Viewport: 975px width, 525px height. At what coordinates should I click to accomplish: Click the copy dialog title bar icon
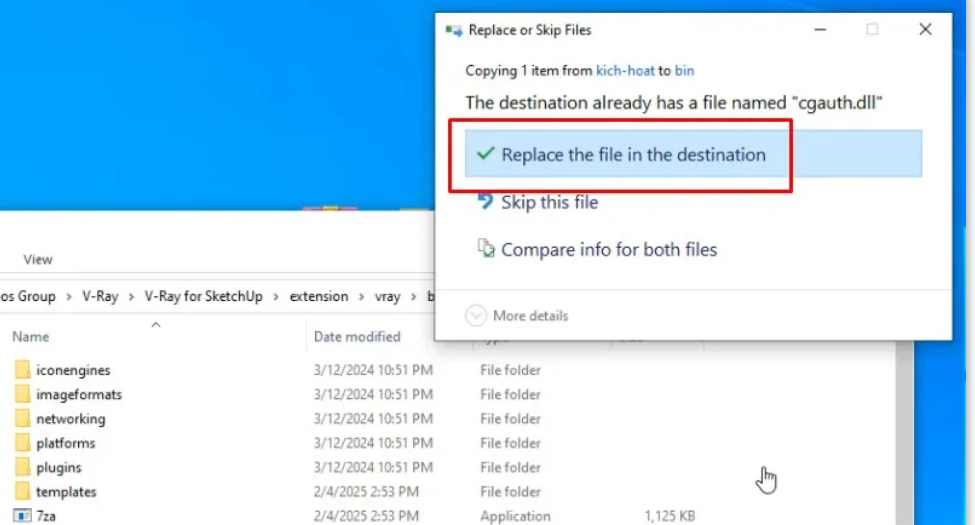click(454, 30)
